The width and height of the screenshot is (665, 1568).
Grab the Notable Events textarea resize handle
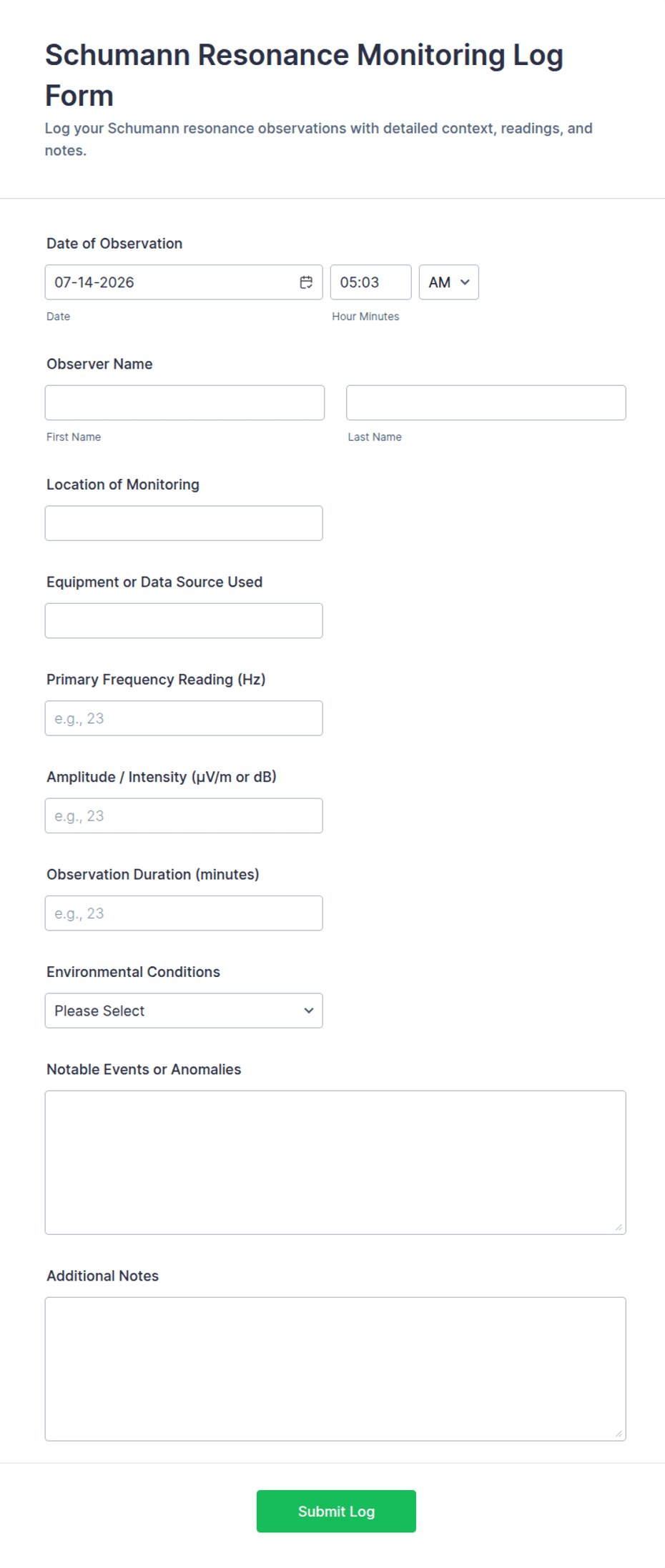619,1227
